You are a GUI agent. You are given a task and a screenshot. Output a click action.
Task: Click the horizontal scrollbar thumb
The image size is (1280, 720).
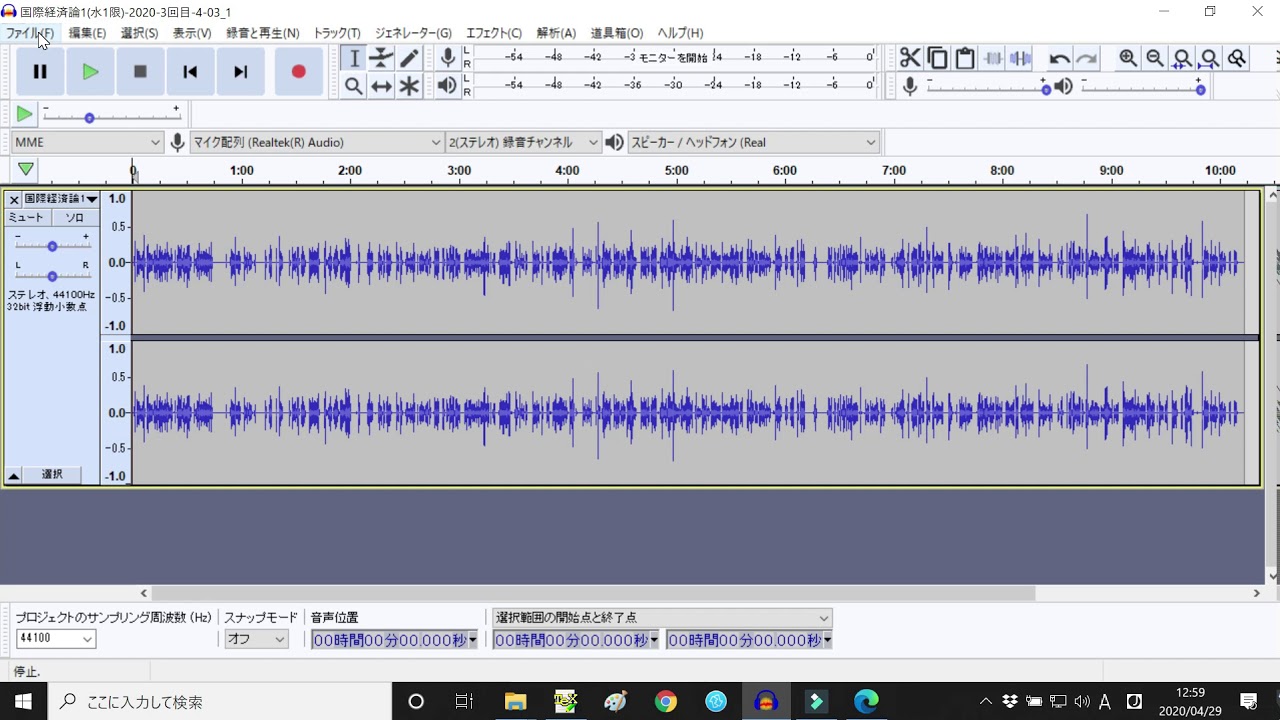[594, 593]
